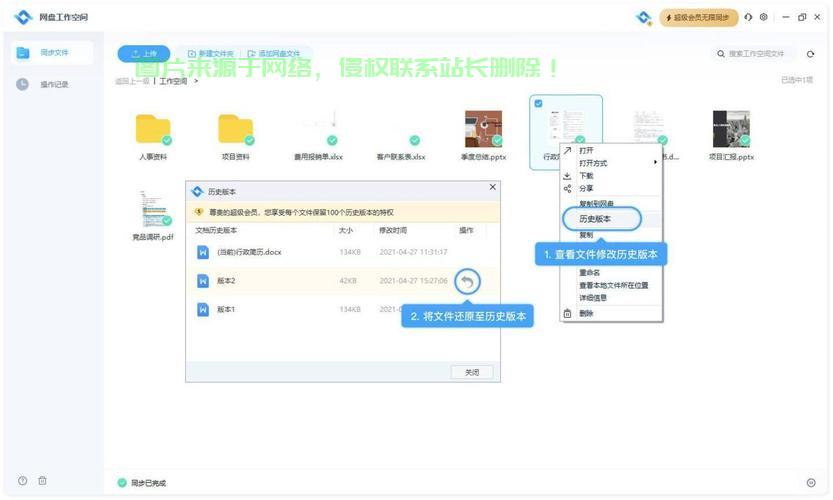Click the 同步已完成 status text
The image size is (833, 500).
(149, 483)
